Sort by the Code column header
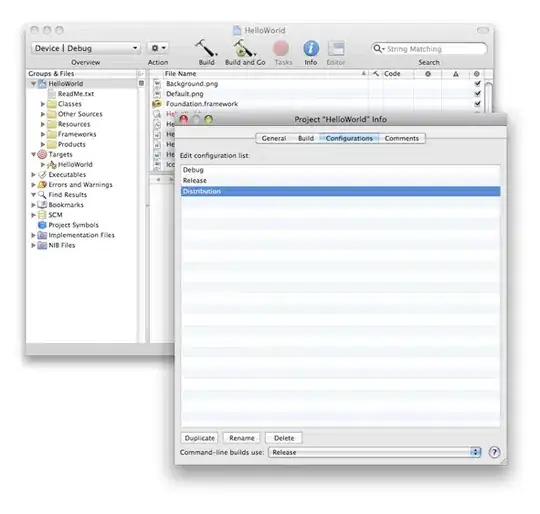Image resolution: width=540 pixels, height=514 pixels. click(x=397, y=74)
